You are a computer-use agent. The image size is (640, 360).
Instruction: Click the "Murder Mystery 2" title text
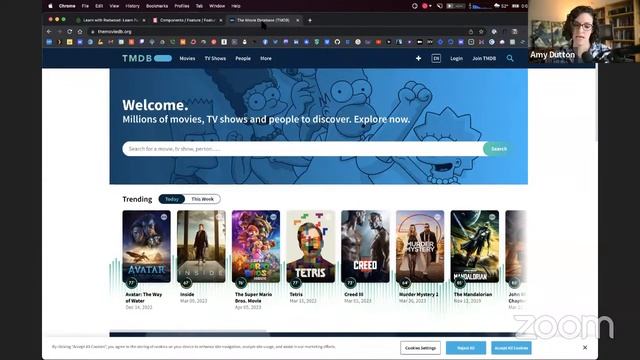[x=419, y=294]
